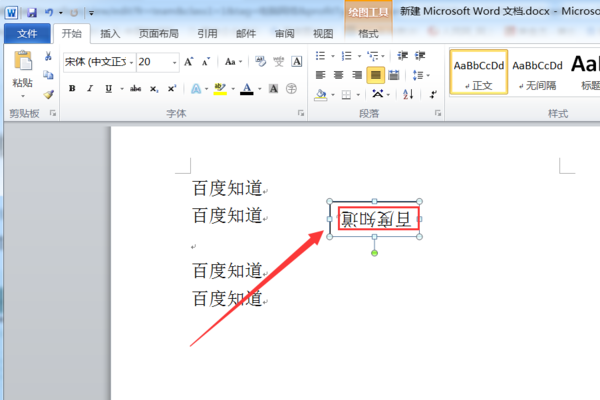Click the Cut scissors icon
The image size is (600, 400).
(x=48, y=56)
